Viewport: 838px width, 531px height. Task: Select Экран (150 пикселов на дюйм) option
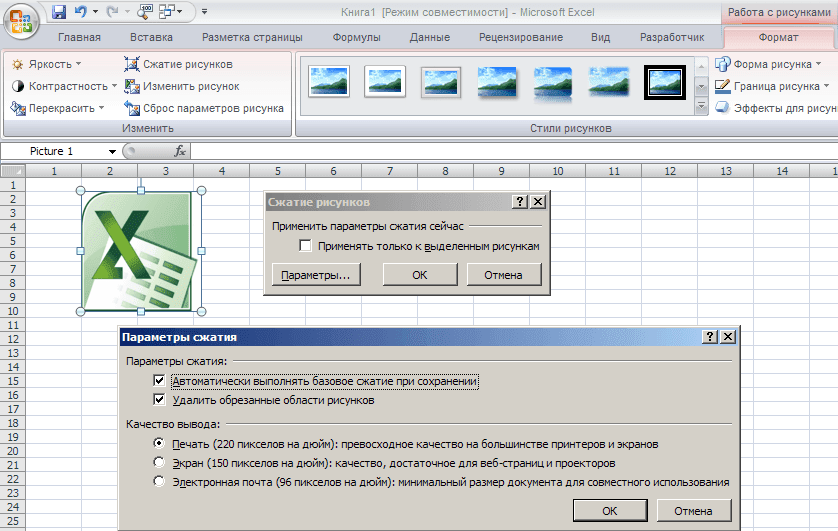pyautogui.click(x=159, y=462)
